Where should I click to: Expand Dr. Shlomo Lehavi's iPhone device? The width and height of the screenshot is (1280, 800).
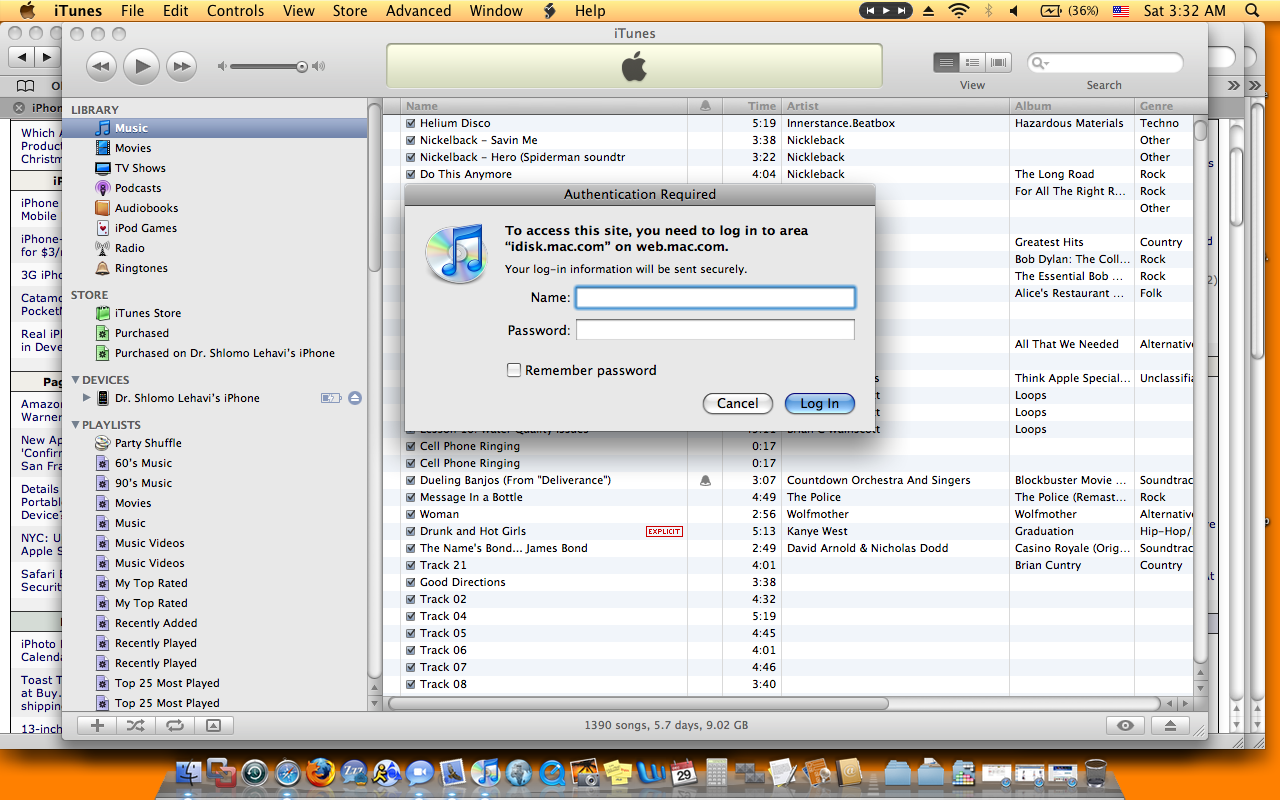[87, 398]
